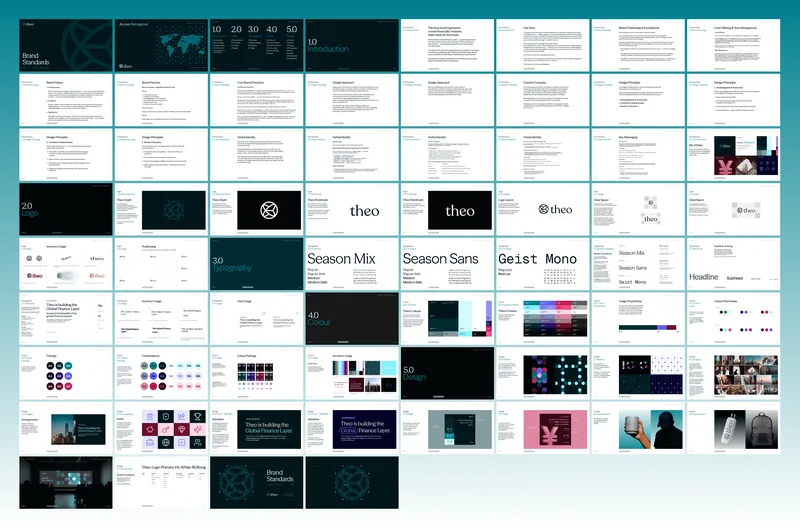Viewport: 800px width, 528px height.
Task: Open the Geist Mono typeface slide
Action: 543,264
